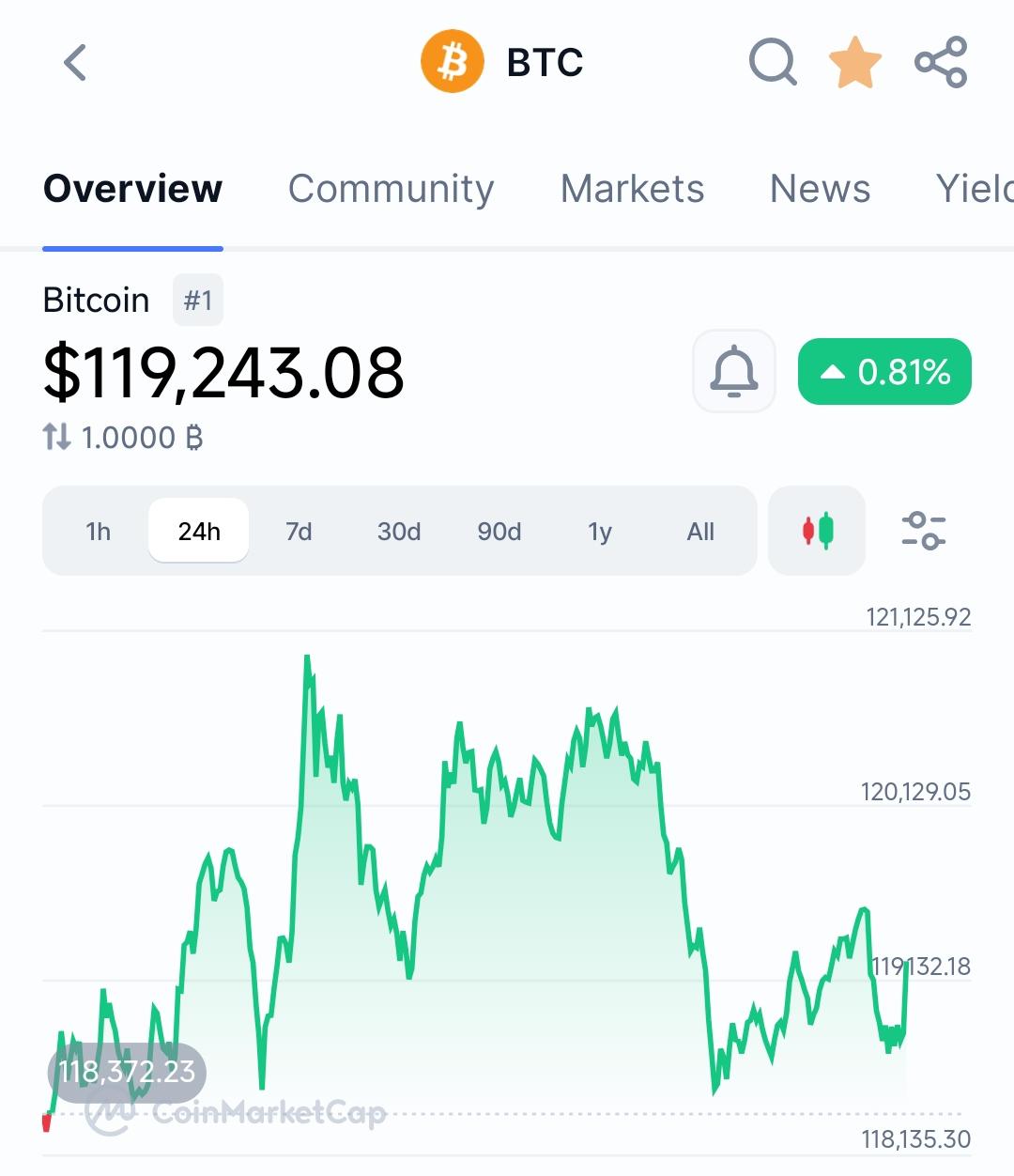Tap the green 0.81% change badge
The height and width of the screenshot is (1176, 1014).
[884, 372]
